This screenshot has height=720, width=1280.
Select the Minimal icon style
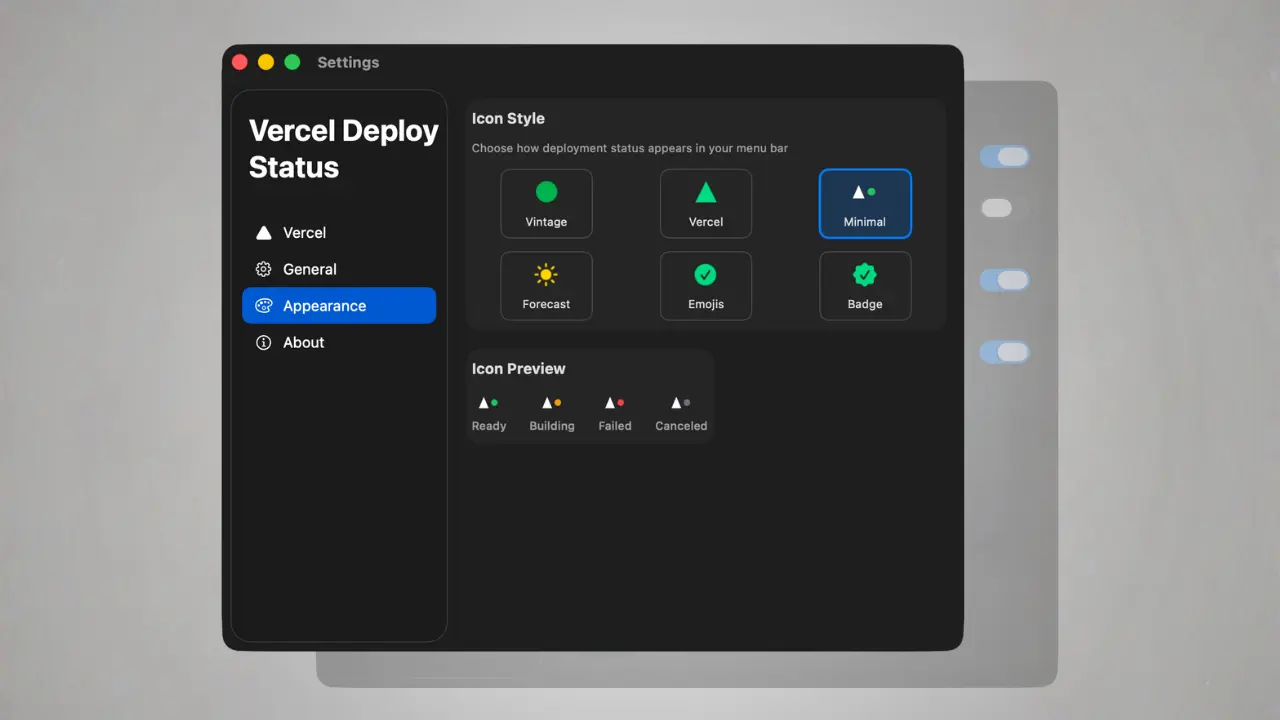(x=864, y=204)
